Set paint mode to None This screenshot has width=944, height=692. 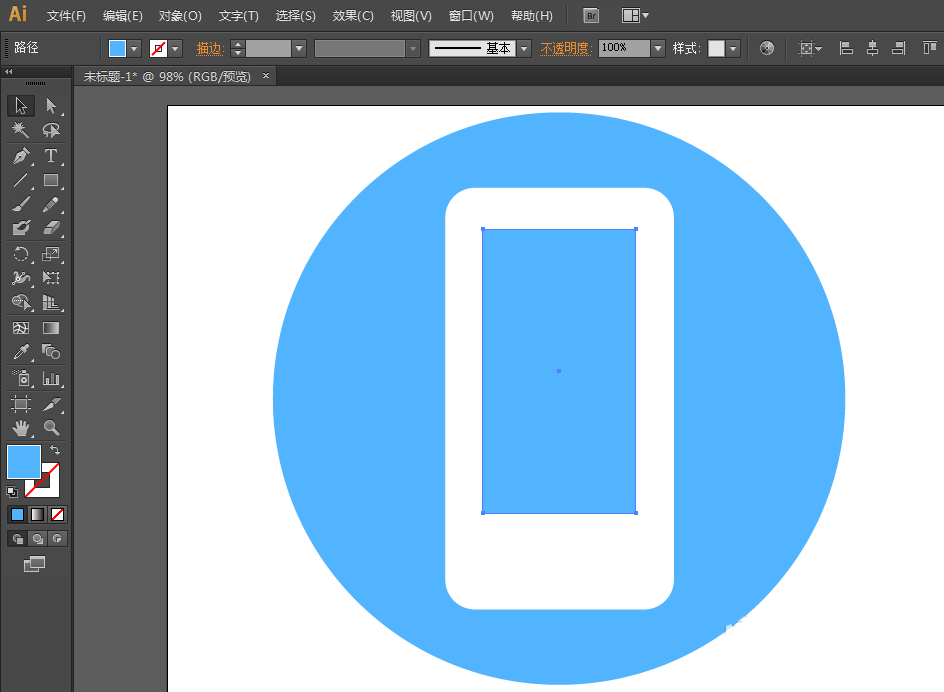(x=57, y=514)
